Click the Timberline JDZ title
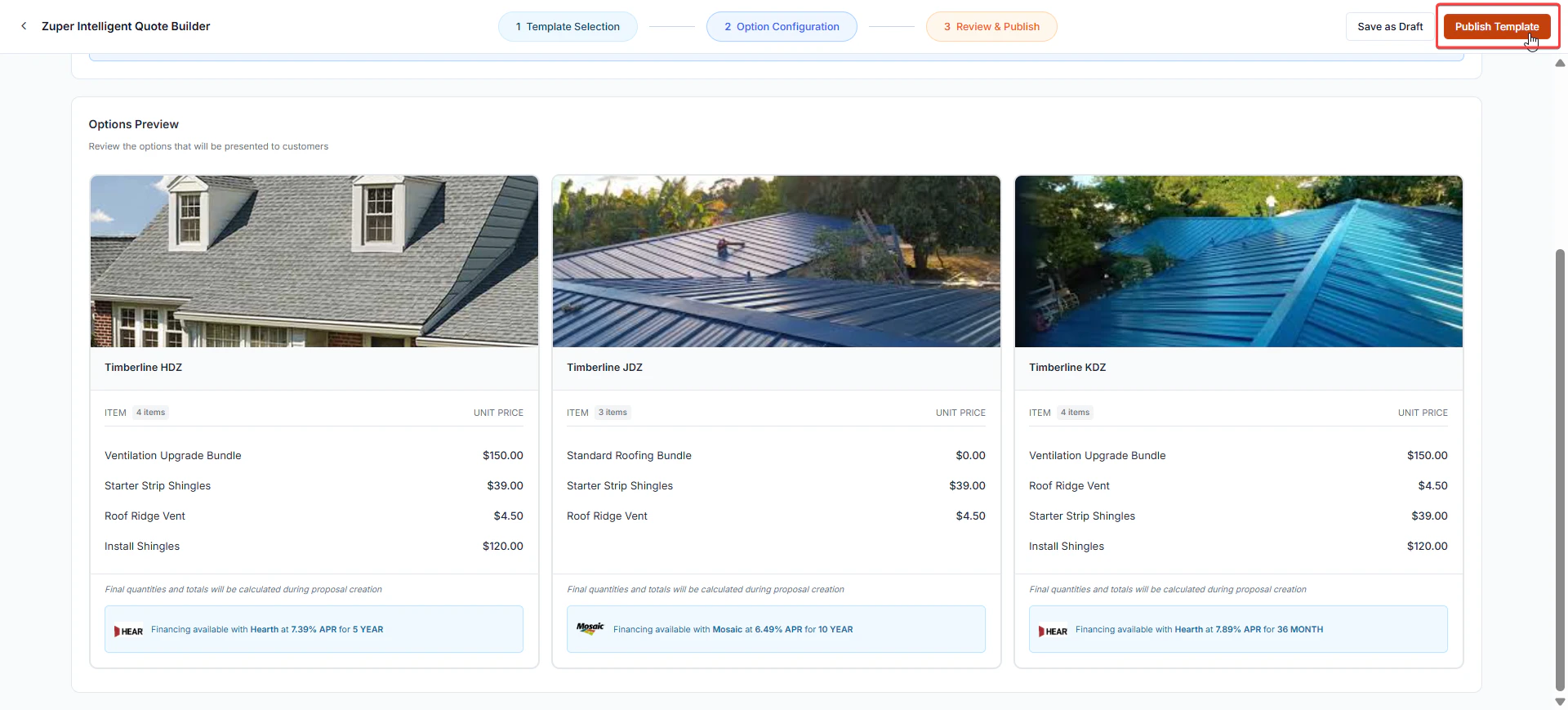Image resolution: width=1568 pixels, height=710 pixels. (605, 368)
